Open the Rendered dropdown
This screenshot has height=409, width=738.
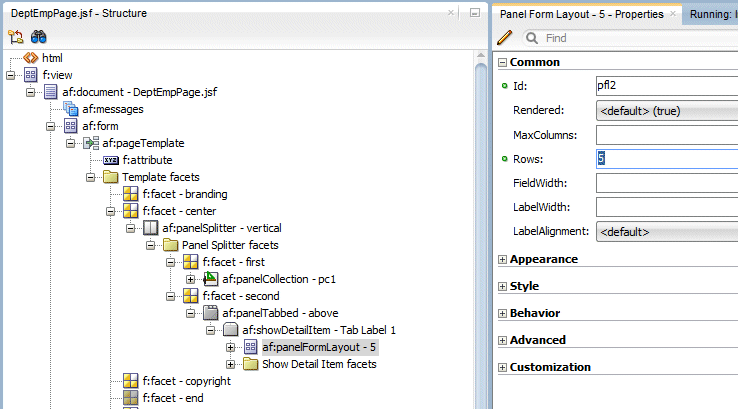coord(667,111)
